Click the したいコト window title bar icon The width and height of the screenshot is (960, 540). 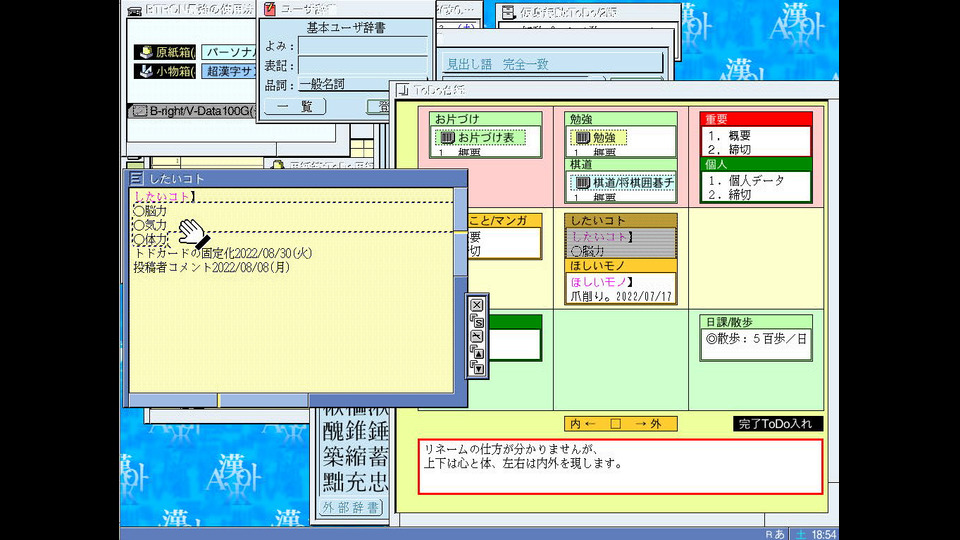coord(137,178)
